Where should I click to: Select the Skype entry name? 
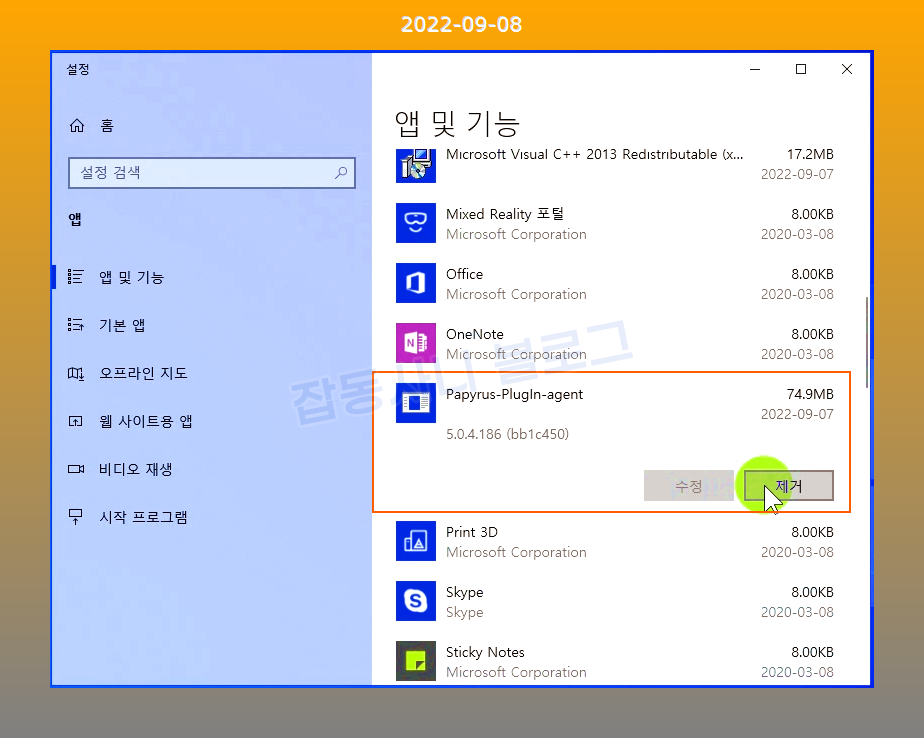tap(464, 592)
